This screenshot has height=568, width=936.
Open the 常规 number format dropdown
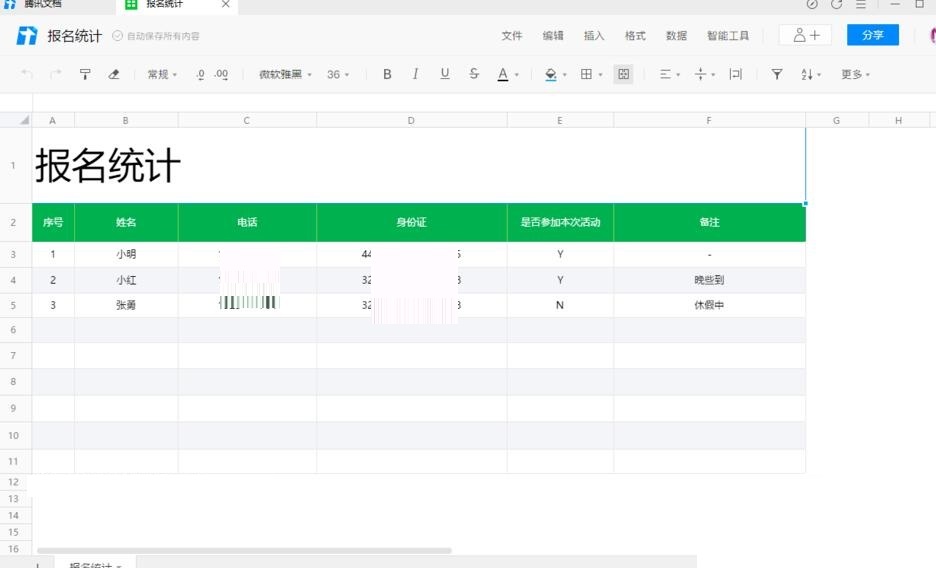point(162,74)
